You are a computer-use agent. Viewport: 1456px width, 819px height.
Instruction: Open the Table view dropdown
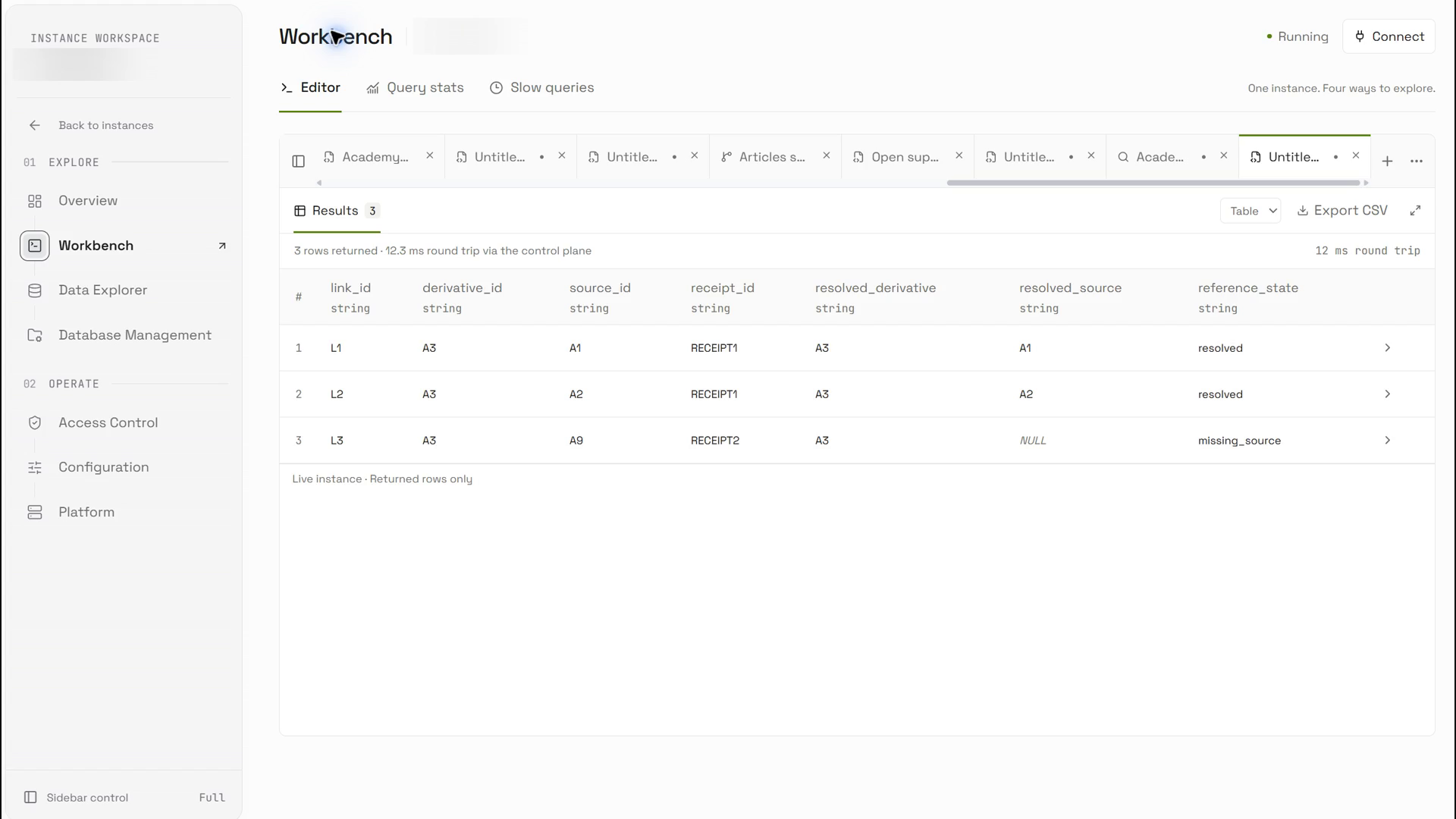pos(1250,211)
